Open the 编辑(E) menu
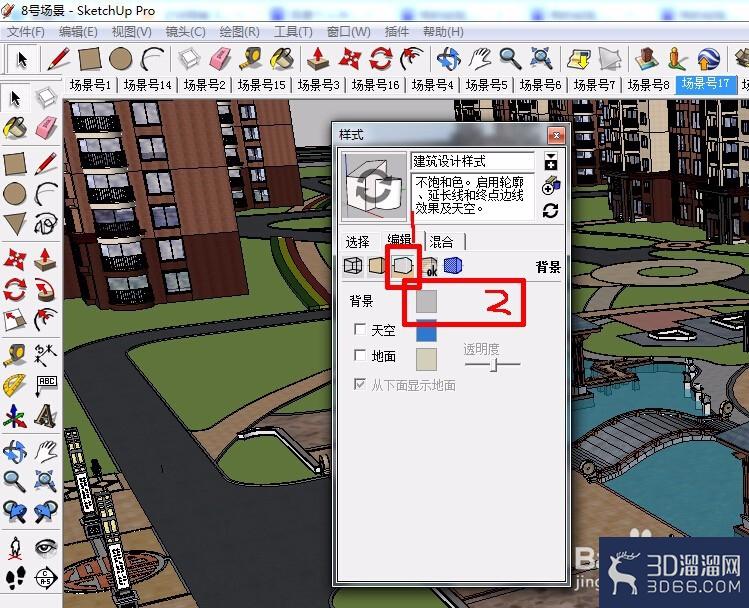This screenshot has width=749, height=608. pyautogui.click(x=78, y=32)
